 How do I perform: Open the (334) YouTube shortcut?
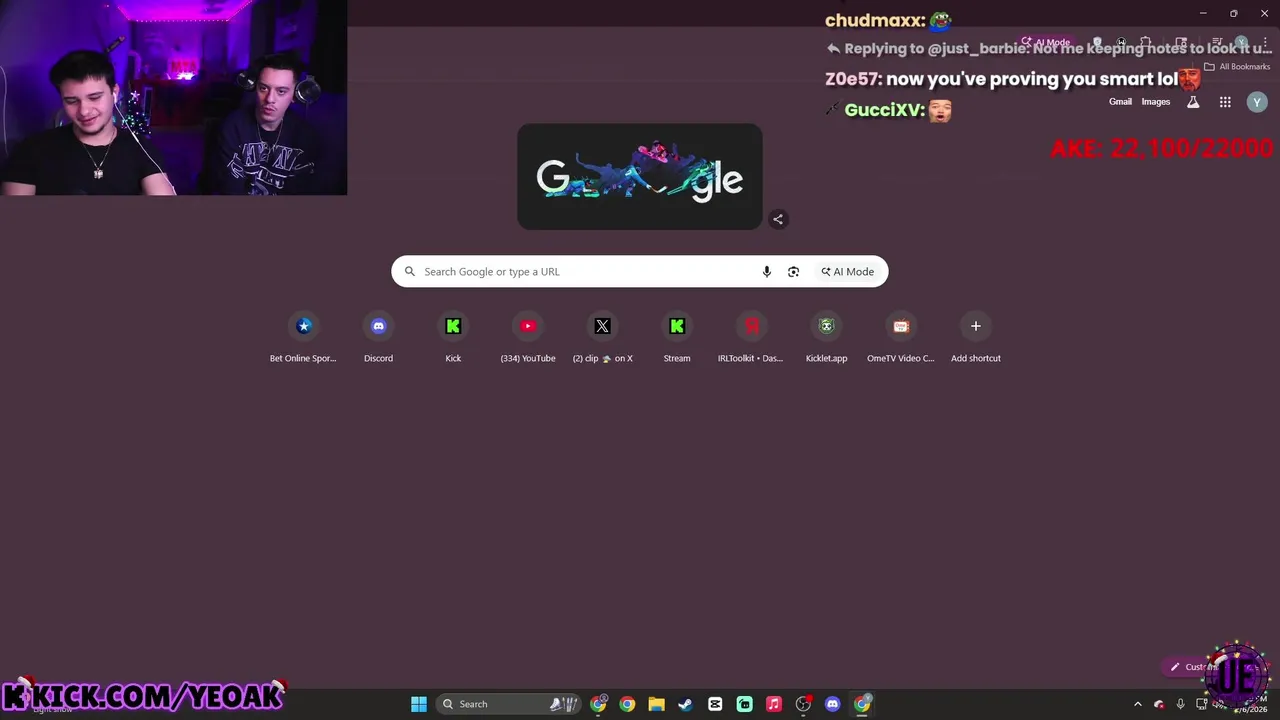click(x=528, y=338)
